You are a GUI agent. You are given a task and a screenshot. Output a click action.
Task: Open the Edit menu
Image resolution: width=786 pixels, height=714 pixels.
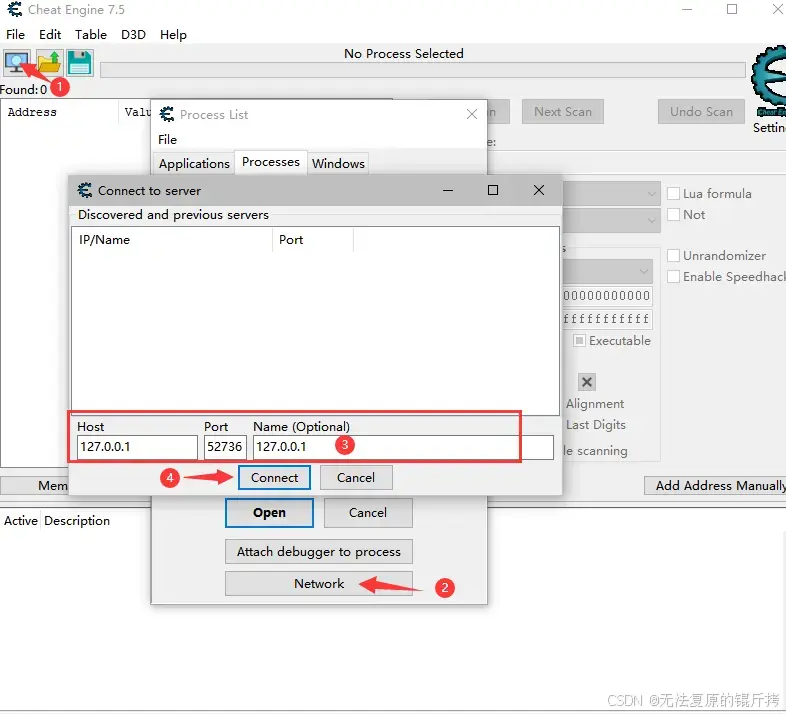pos(50,35)
